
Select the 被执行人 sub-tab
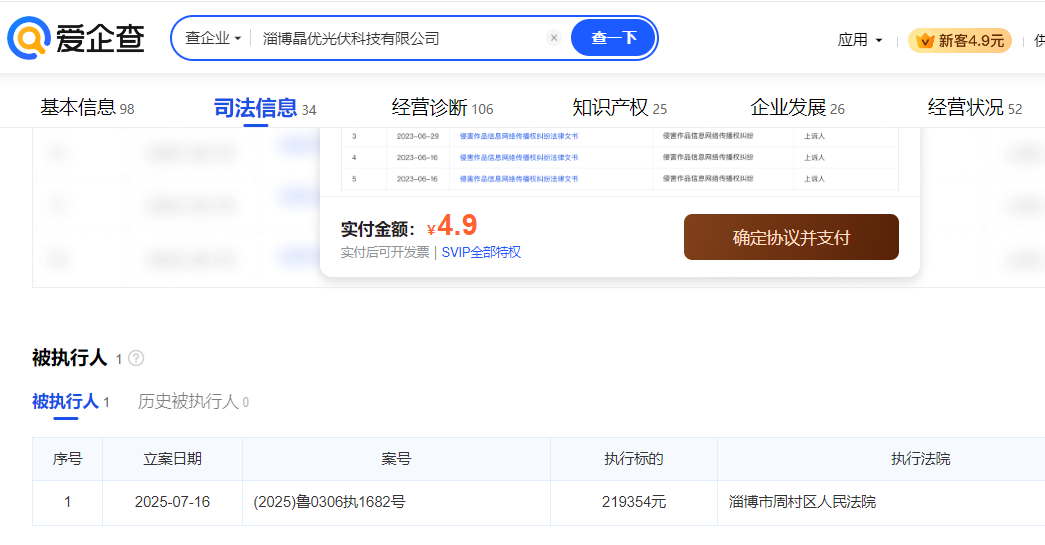[x=71, y=402]
